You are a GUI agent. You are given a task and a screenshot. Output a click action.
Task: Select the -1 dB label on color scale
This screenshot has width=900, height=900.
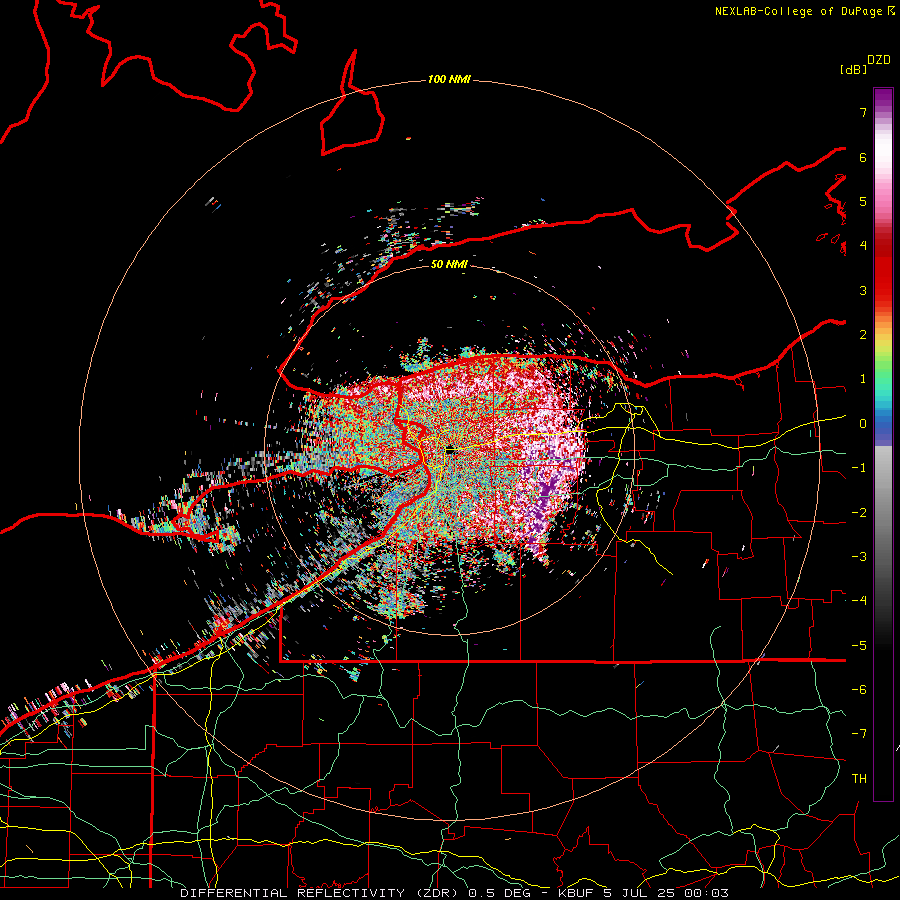pyautogui.click(x=859, y=468)
